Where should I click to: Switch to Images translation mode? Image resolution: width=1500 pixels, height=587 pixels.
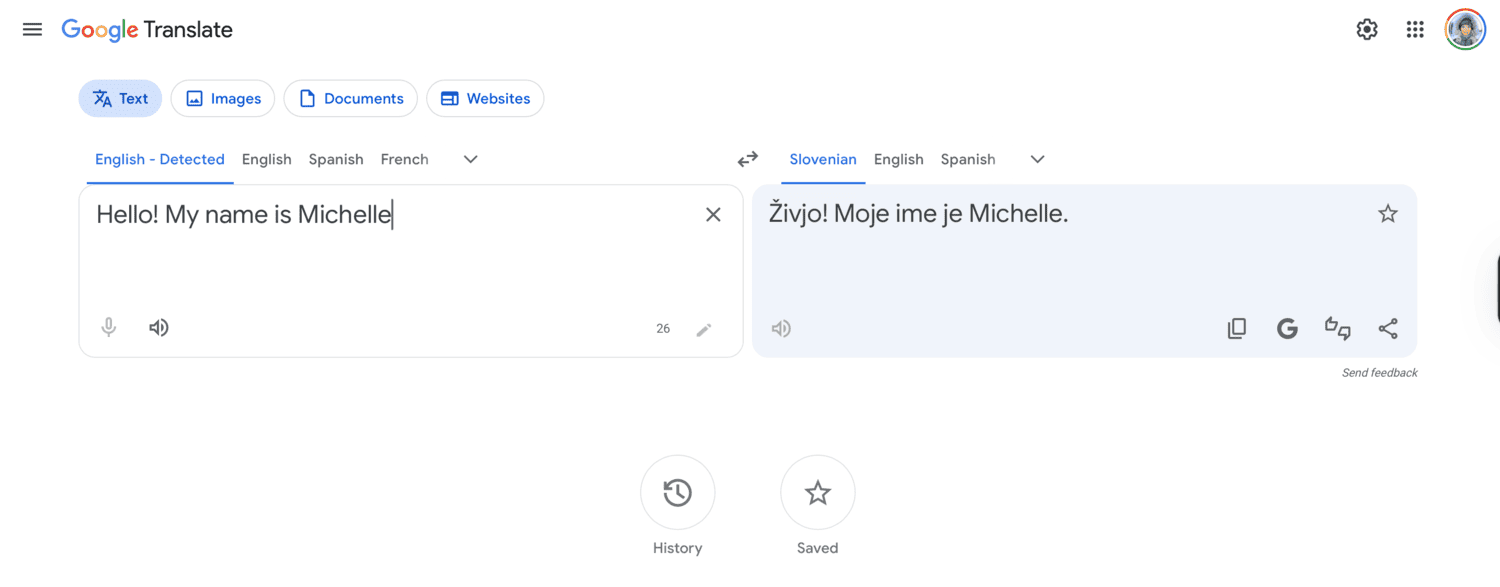tap(223, 98)
